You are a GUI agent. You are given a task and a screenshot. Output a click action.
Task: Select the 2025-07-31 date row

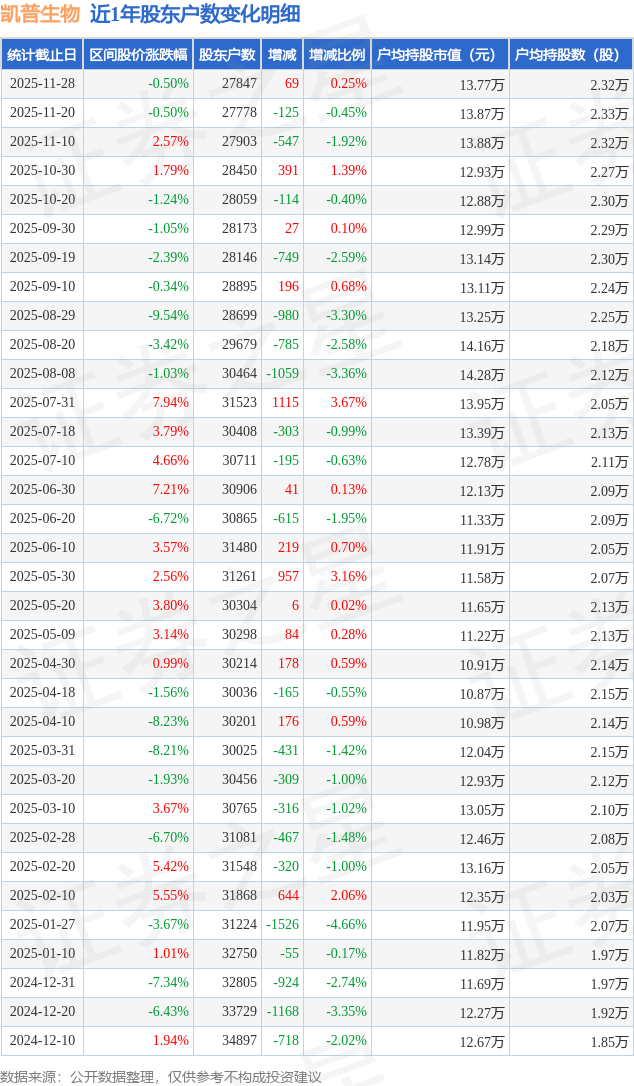pyautogui.click(x=42, y=403)
